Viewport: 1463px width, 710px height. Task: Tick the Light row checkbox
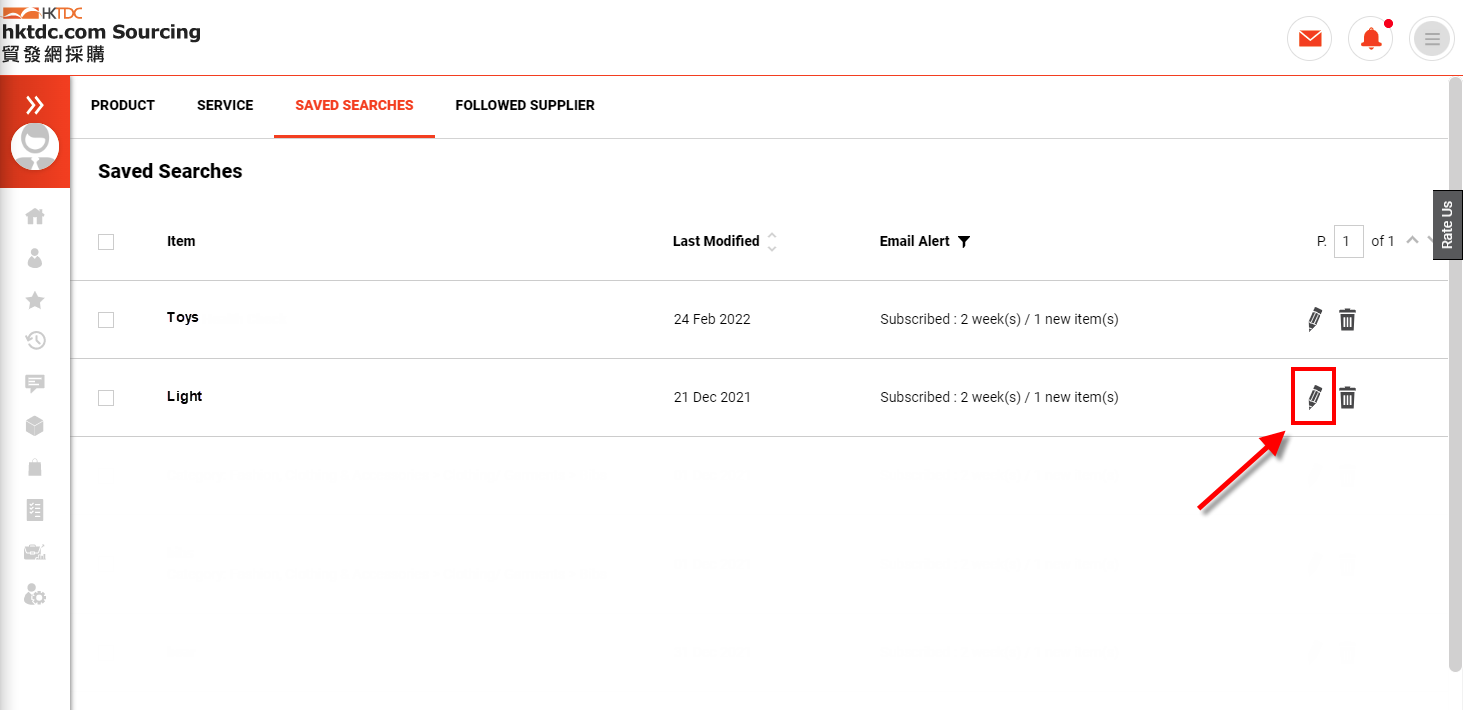coord(106,398)
